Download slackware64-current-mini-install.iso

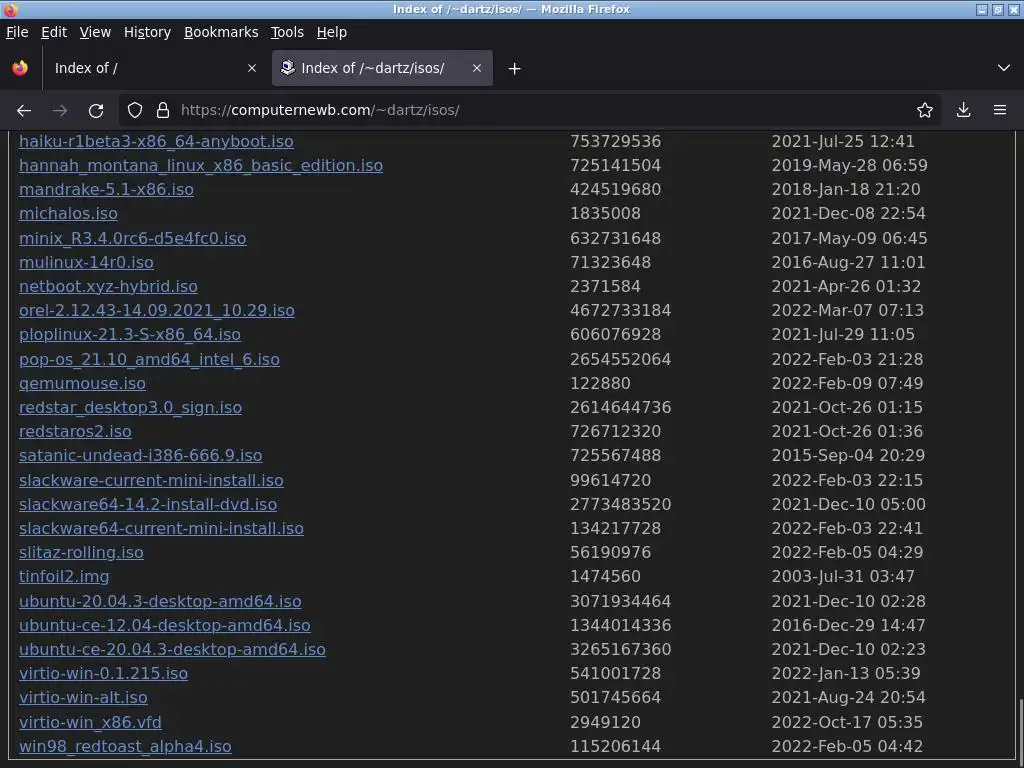(161, 529)
